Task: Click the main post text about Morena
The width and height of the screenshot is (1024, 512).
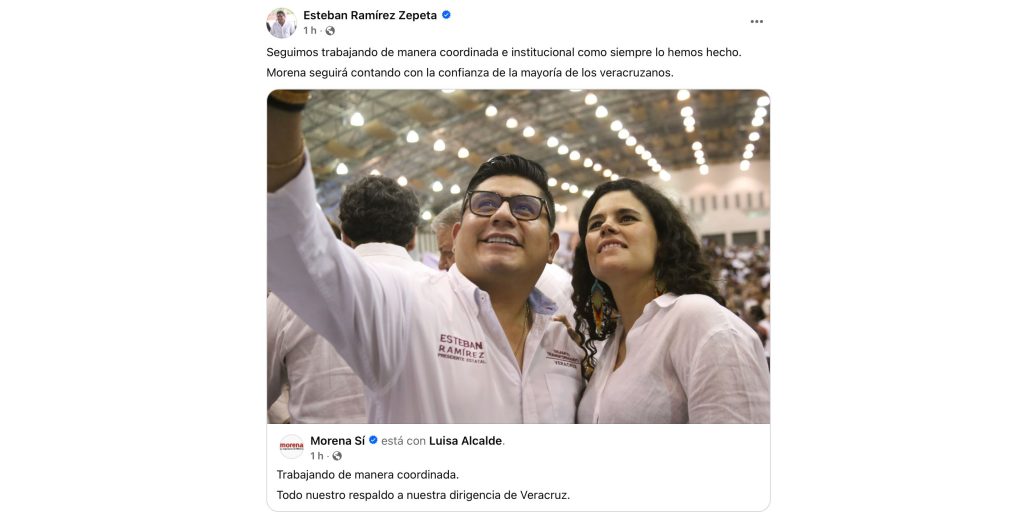Action: [470, 73]
